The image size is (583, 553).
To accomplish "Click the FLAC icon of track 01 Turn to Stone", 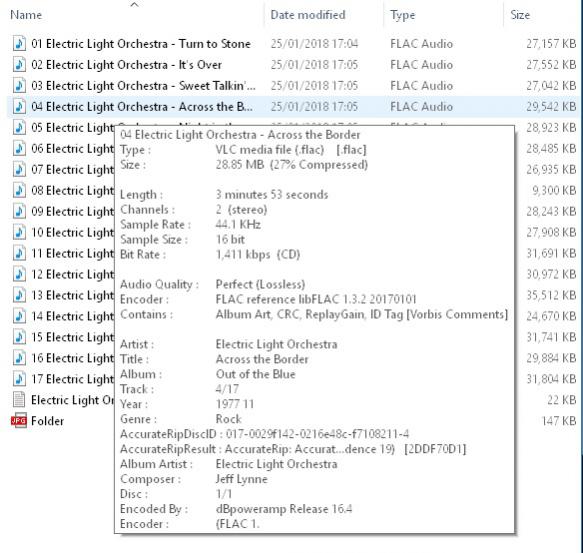I will pyautogui.click(x=19, y=44).
